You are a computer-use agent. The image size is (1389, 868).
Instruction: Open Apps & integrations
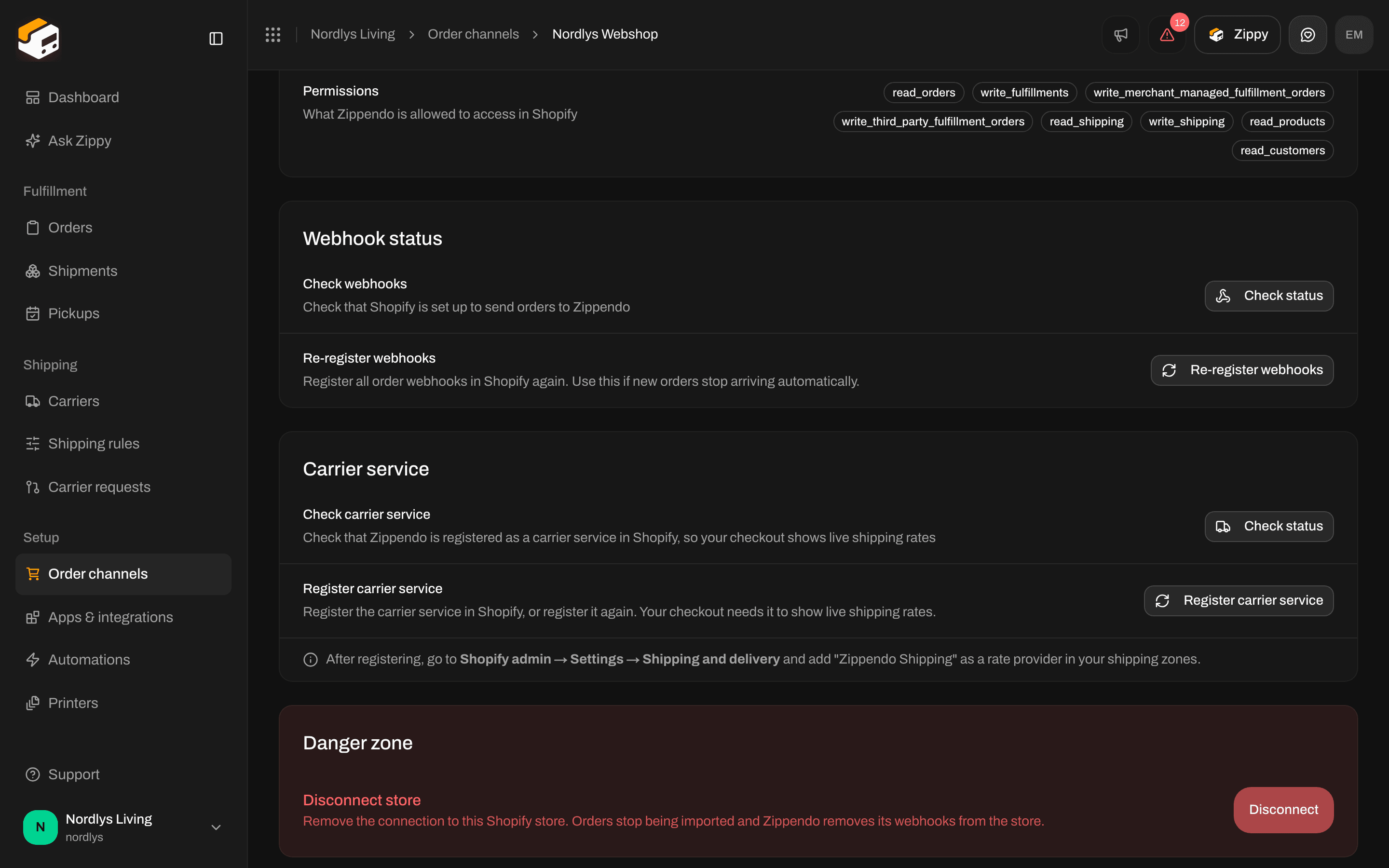point(123,617)
